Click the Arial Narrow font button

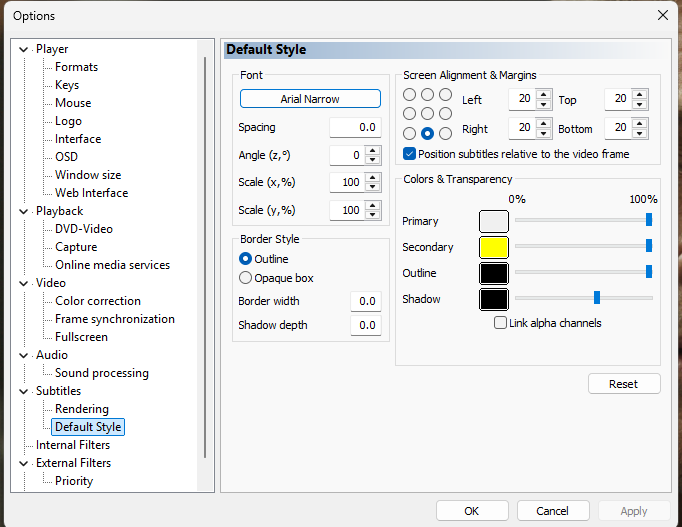point(310,99)
